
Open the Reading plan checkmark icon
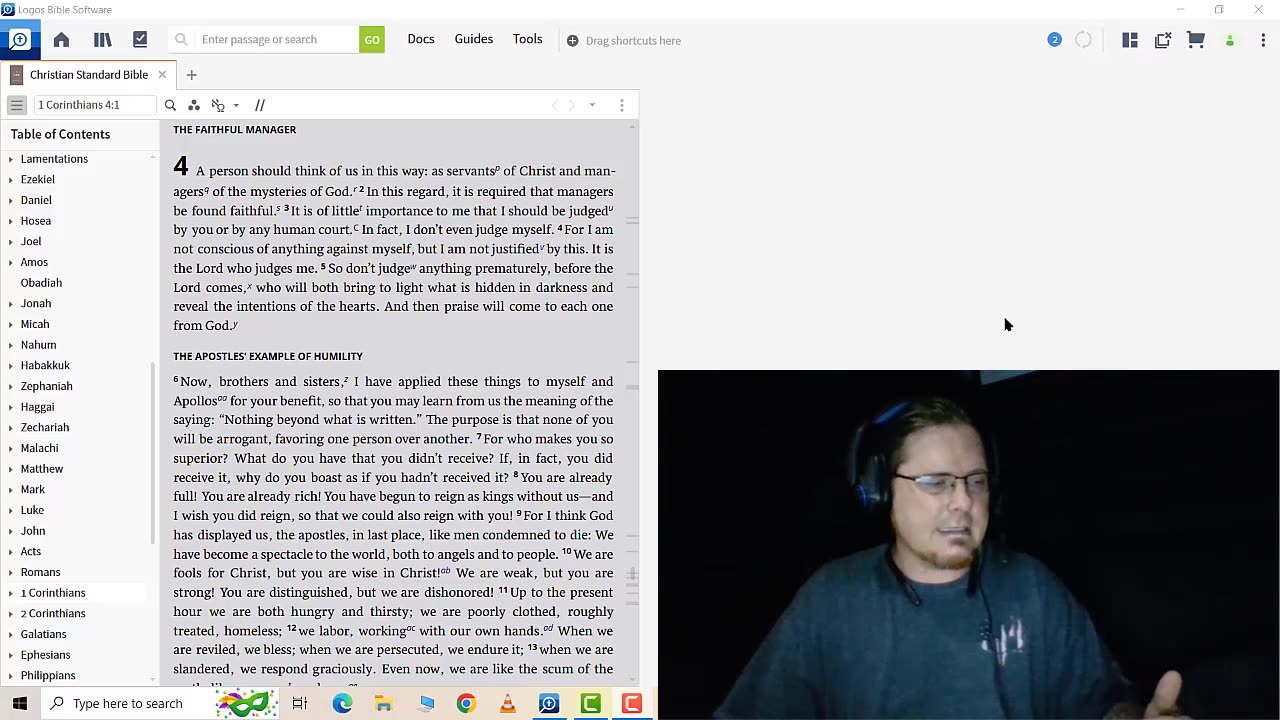click(x=140, y=40)
